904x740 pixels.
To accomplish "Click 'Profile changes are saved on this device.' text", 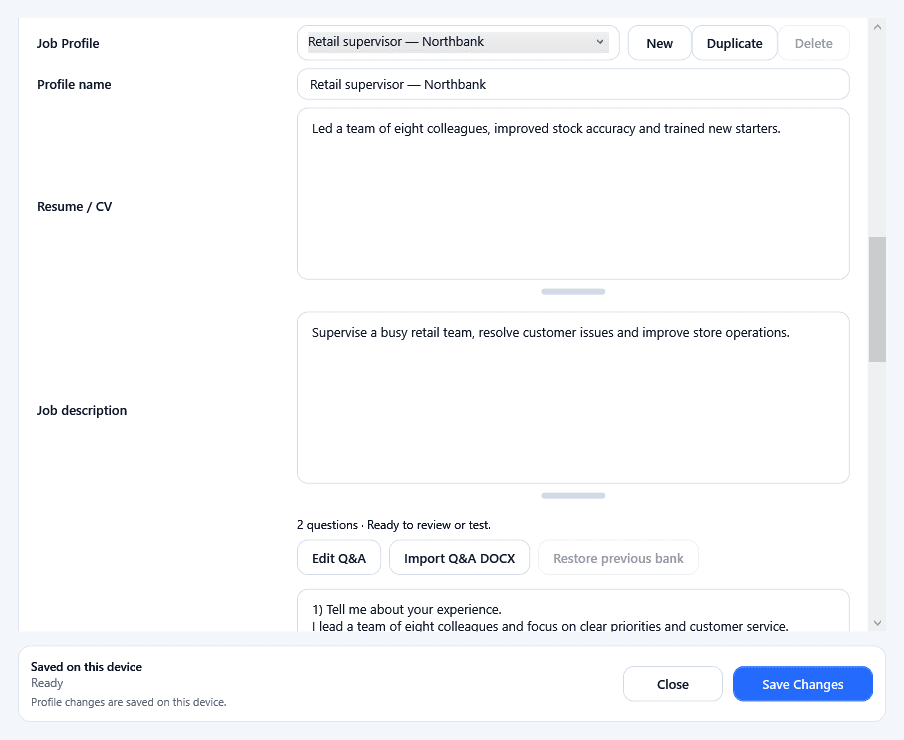I will [x=129, y=702].
